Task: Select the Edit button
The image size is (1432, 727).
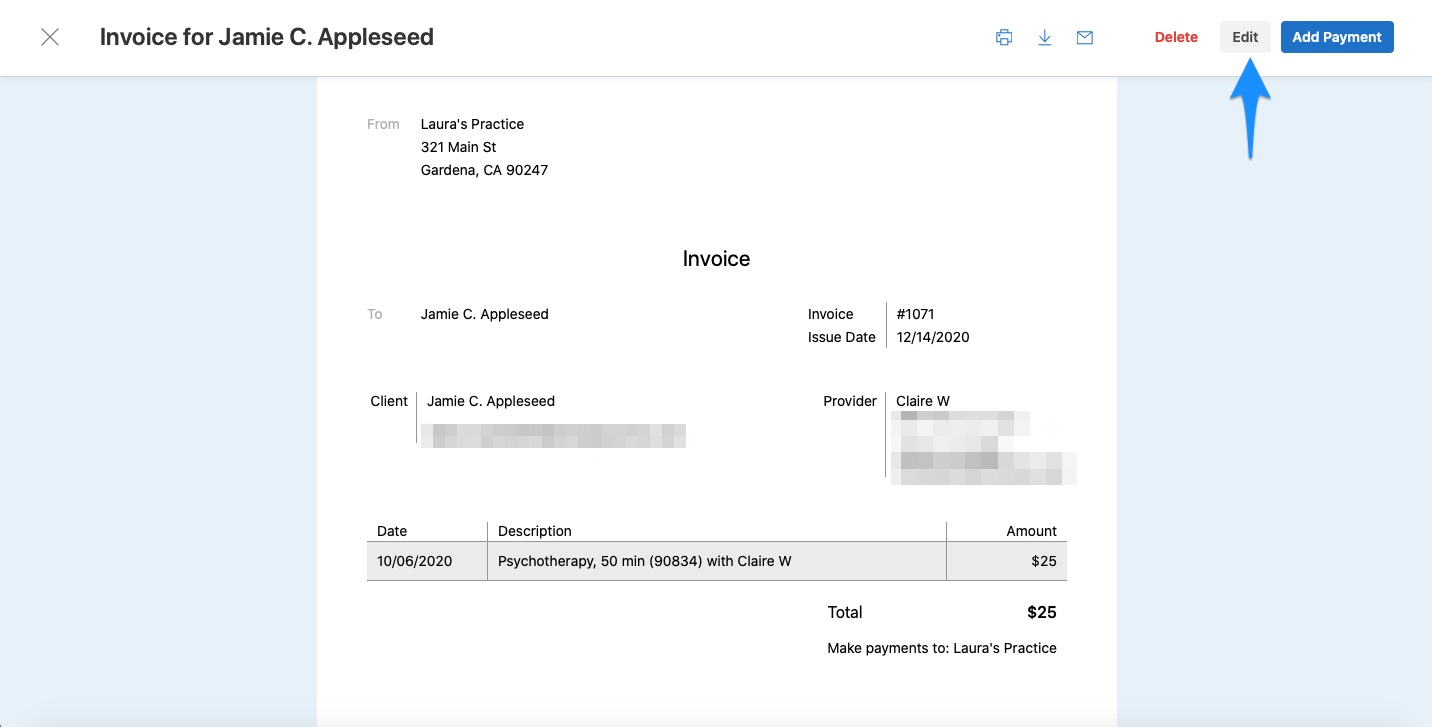Action: tap(1244, 36)
